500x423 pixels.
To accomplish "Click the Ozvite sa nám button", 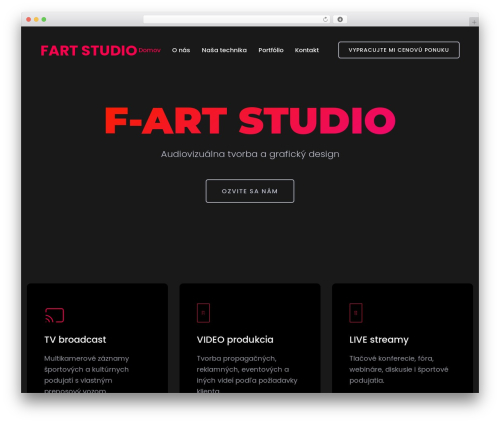I will pos(250,191).
